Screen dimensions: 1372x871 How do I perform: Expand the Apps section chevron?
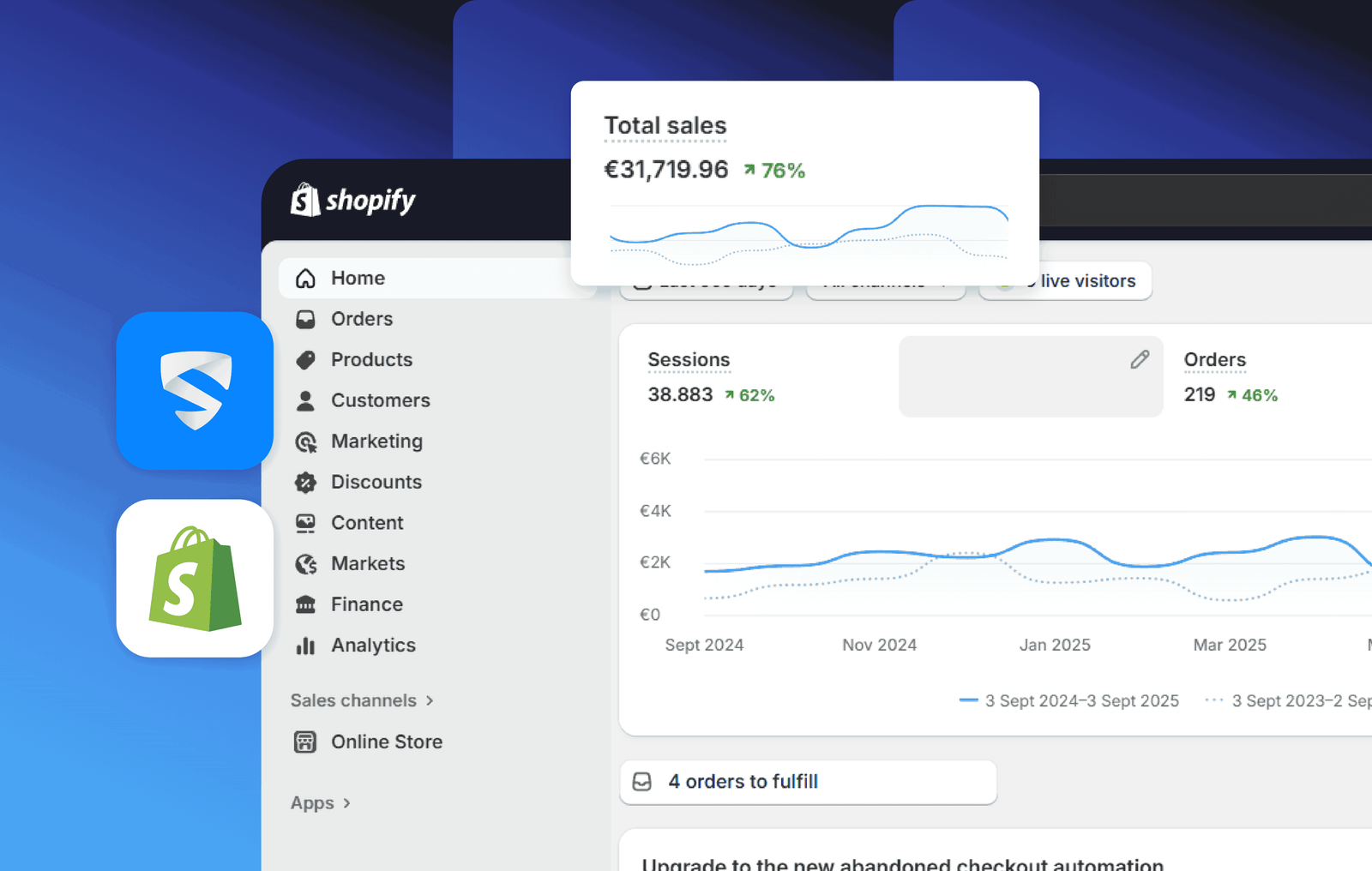346,803
